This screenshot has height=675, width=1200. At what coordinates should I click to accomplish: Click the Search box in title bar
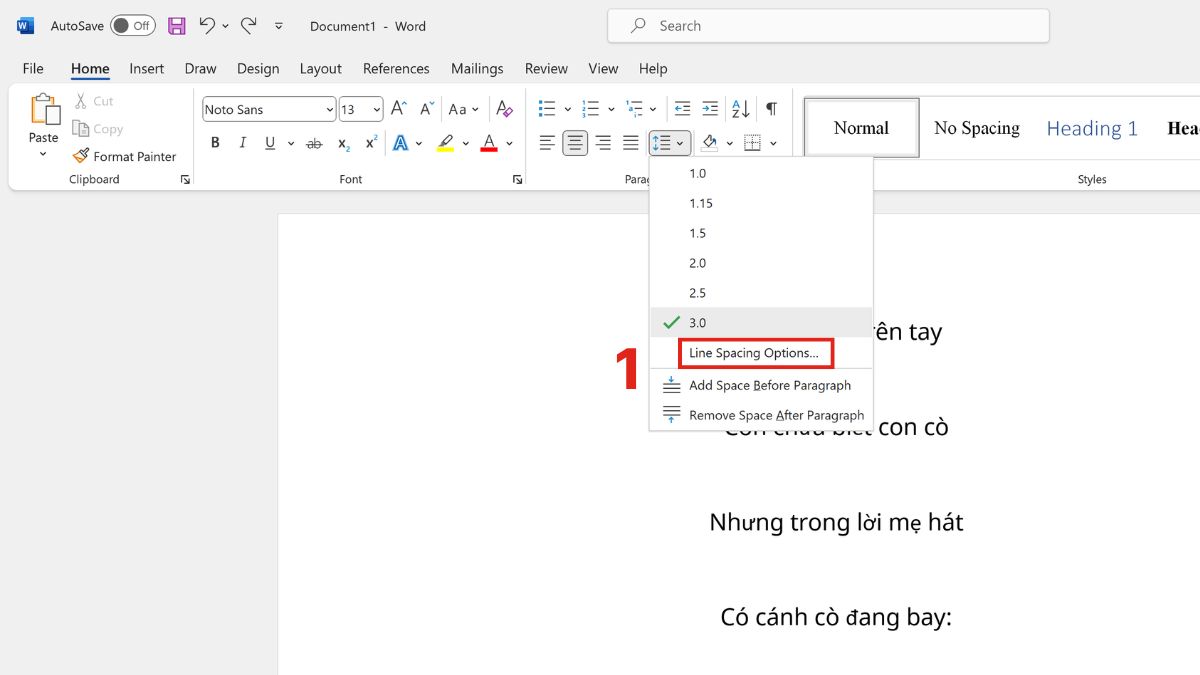pos(828,26)
